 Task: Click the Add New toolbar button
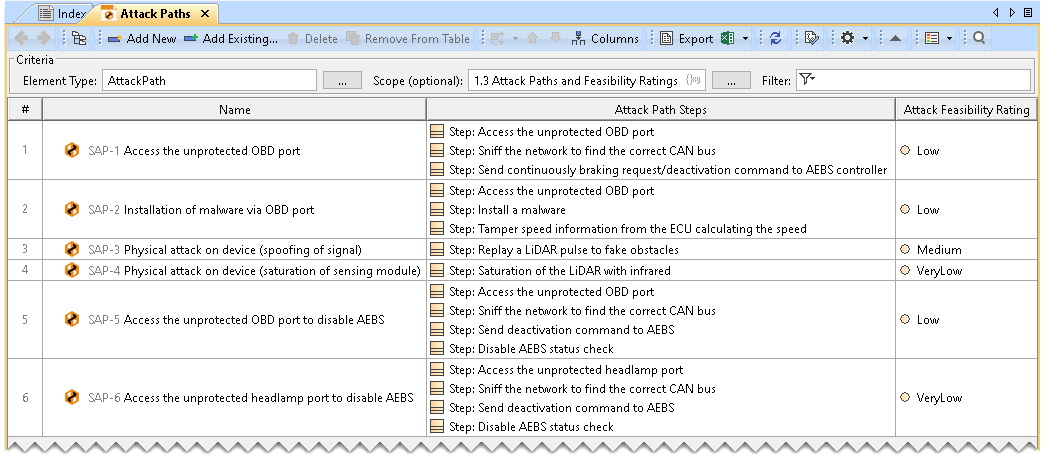141,39
